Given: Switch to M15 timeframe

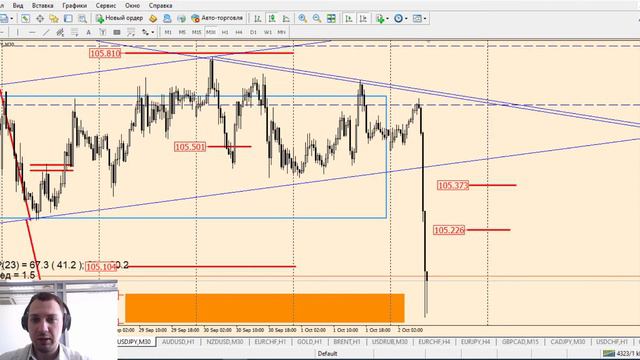Looking at the screenshot, I should pyautogui.click(x=196, y=32).
